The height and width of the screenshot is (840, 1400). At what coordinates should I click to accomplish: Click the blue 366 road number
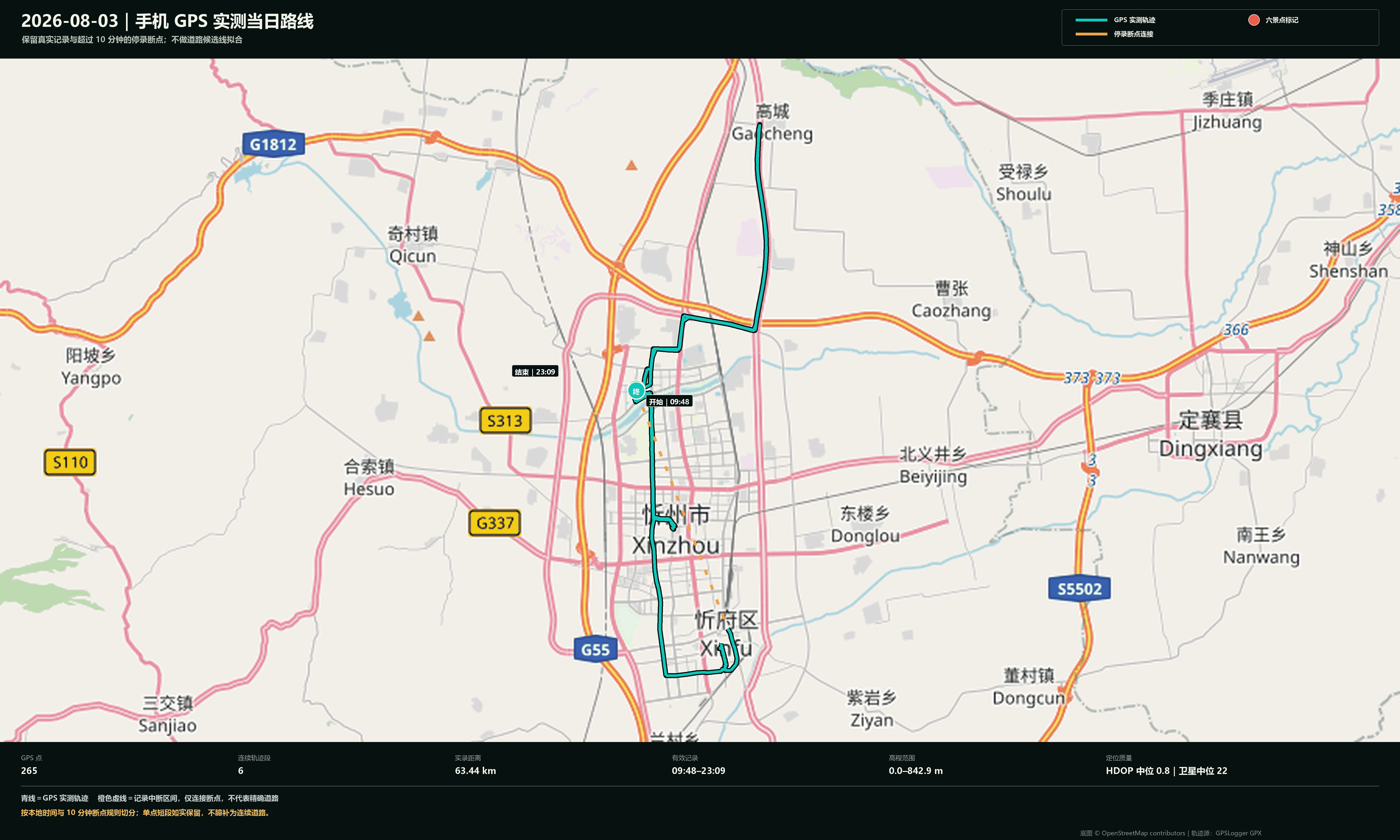click(x=1236, y=329)
